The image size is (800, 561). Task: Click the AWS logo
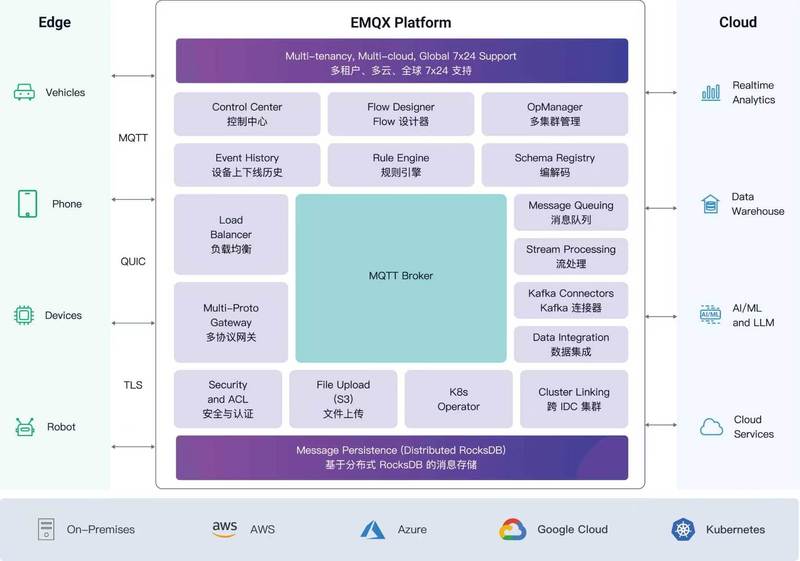(x=224, y=528)
